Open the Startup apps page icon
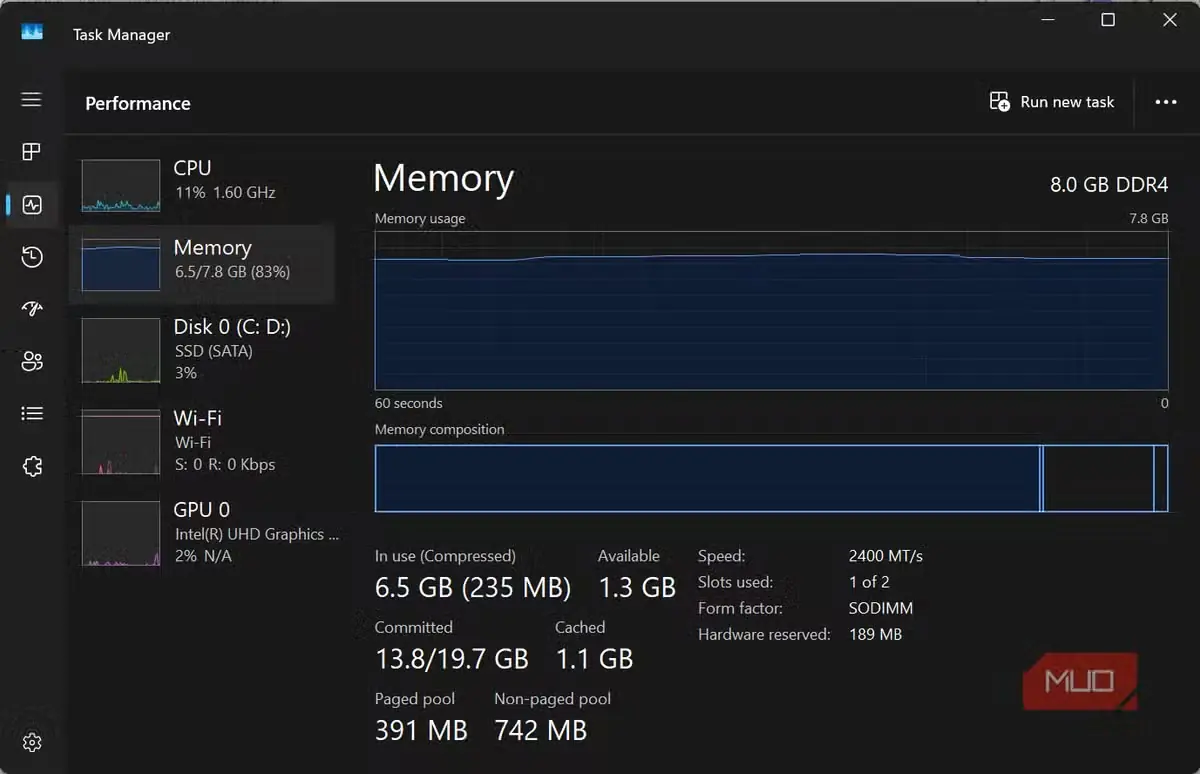The image size is (1200, 774). 32,309
